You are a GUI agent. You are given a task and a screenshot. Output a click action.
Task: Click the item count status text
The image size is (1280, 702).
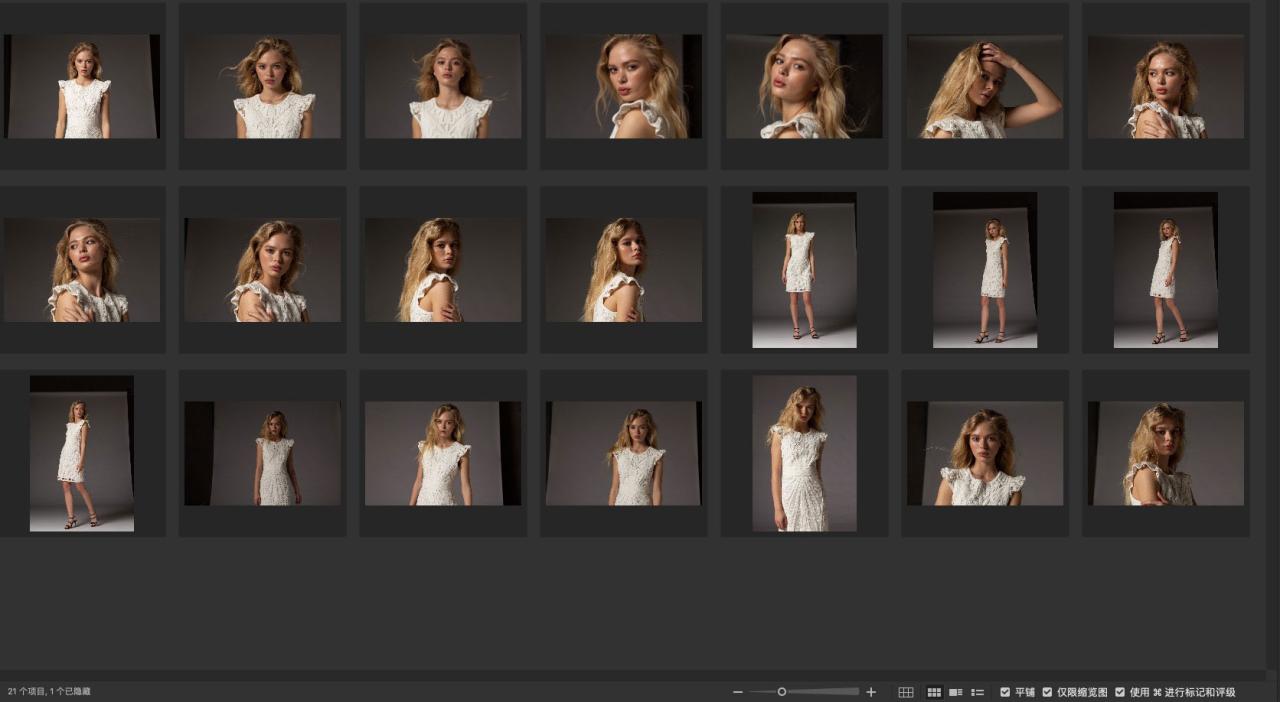click(x=49, y=692)
